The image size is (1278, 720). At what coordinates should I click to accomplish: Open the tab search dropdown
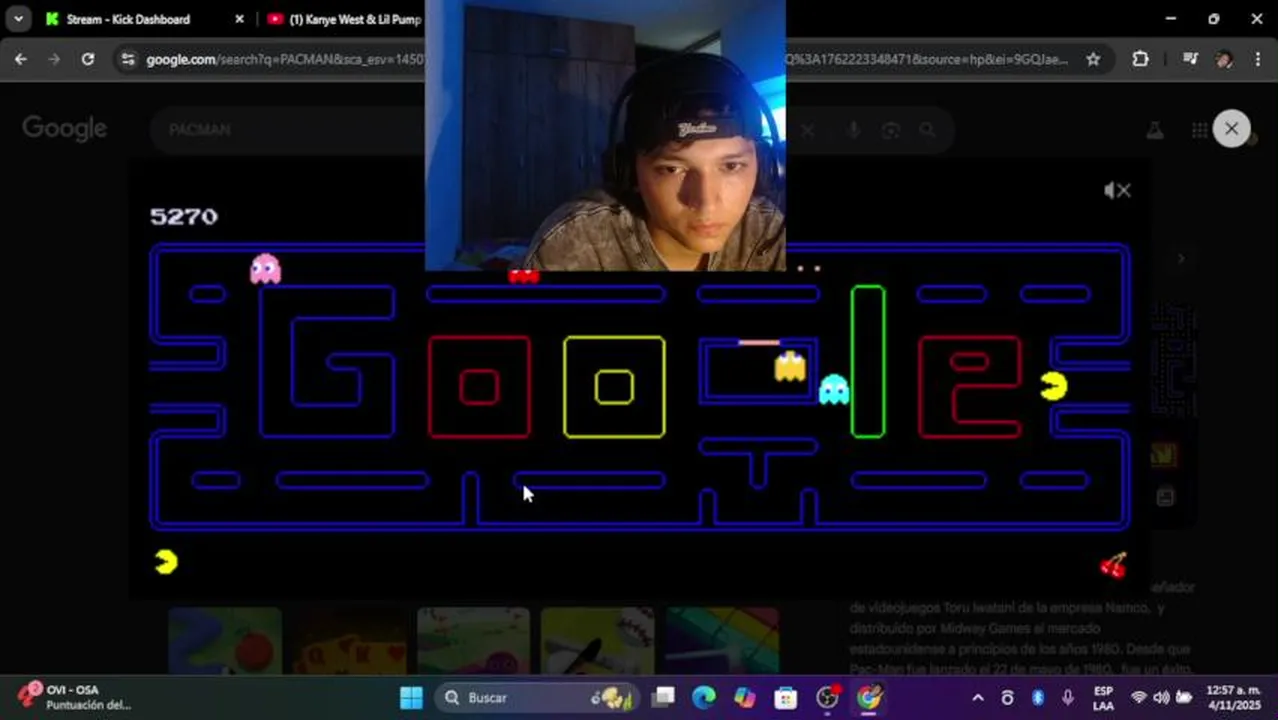(18, 19)
